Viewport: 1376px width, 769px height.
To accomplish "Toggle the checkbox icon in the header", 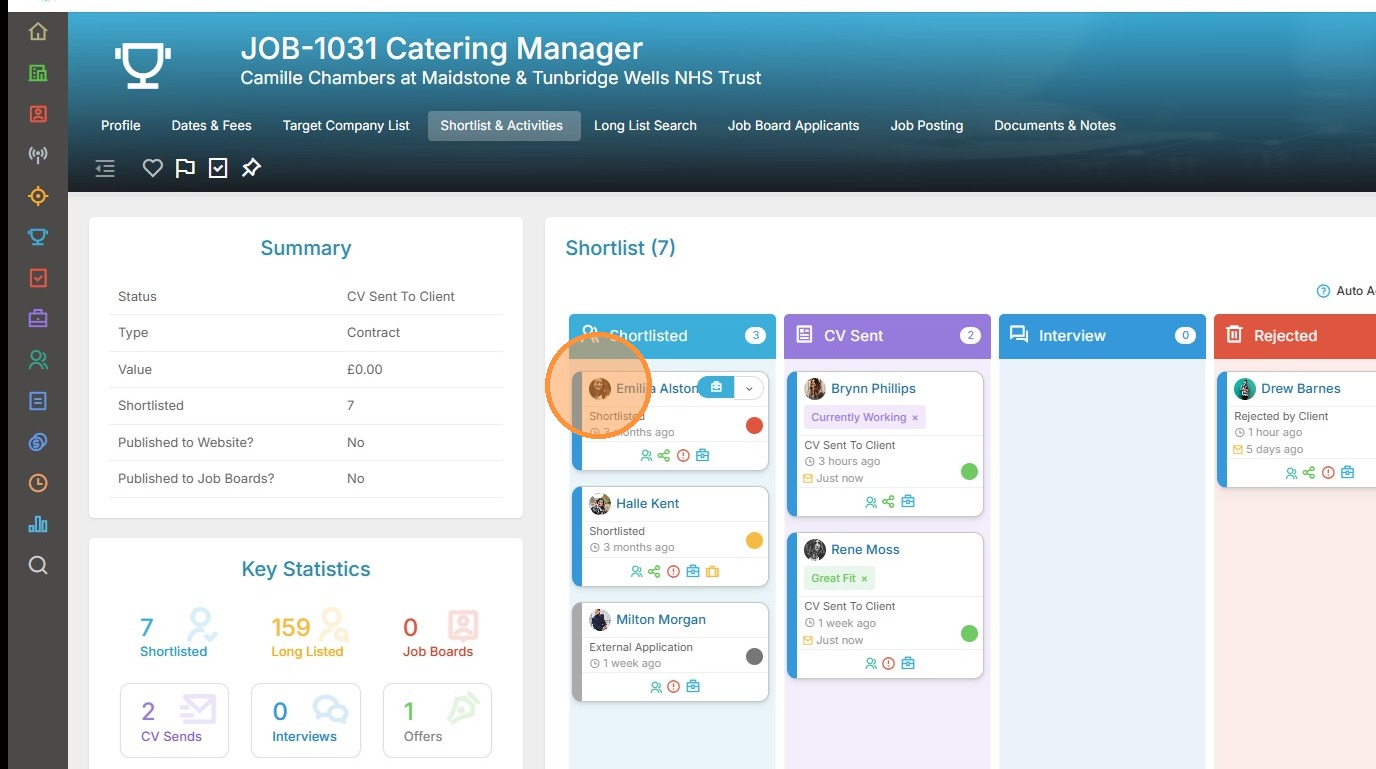I will 218,168.
